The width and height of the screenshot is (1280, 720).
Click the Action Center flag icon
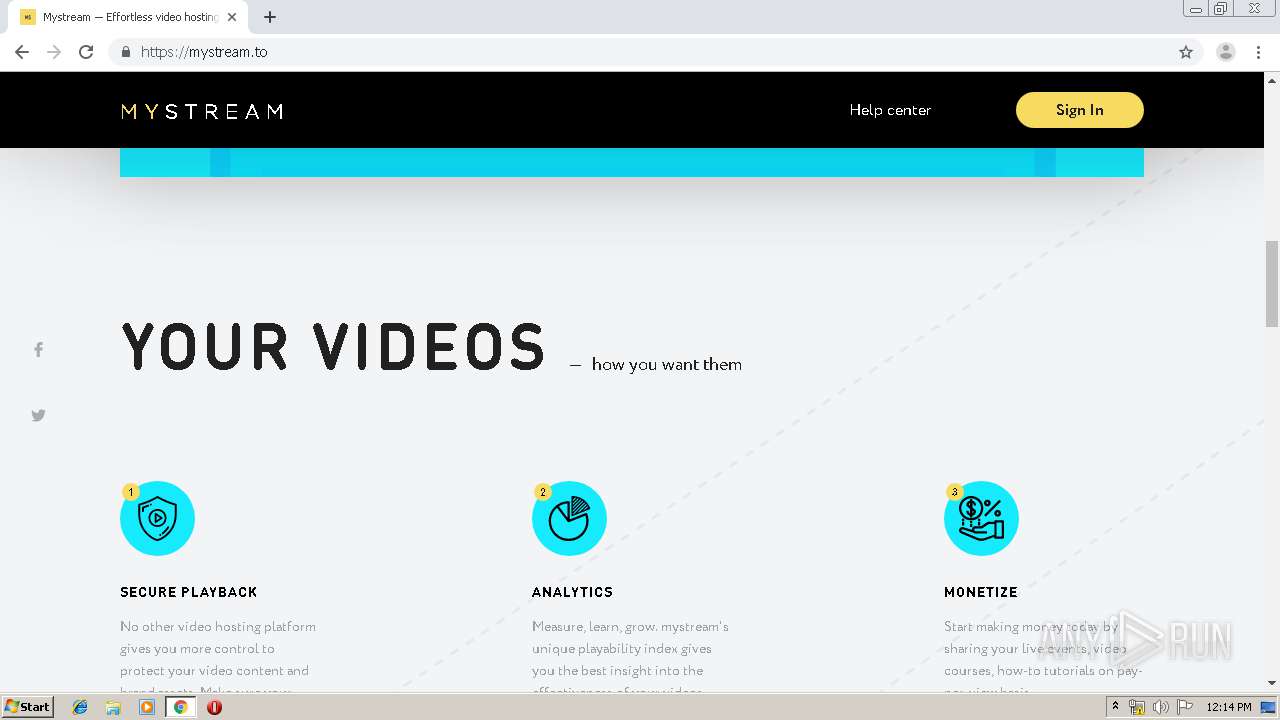[x=1185, y=707]
